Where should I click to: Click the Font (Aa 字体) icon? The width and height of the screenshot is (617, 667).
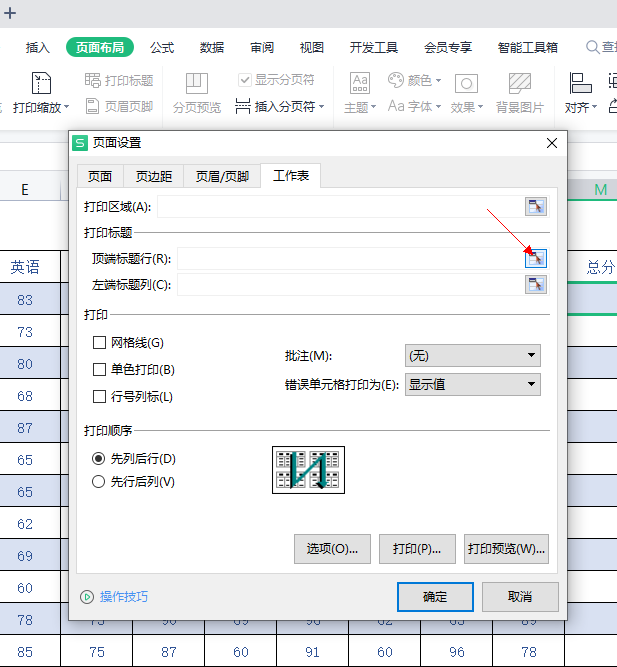[x=396, y=106]
